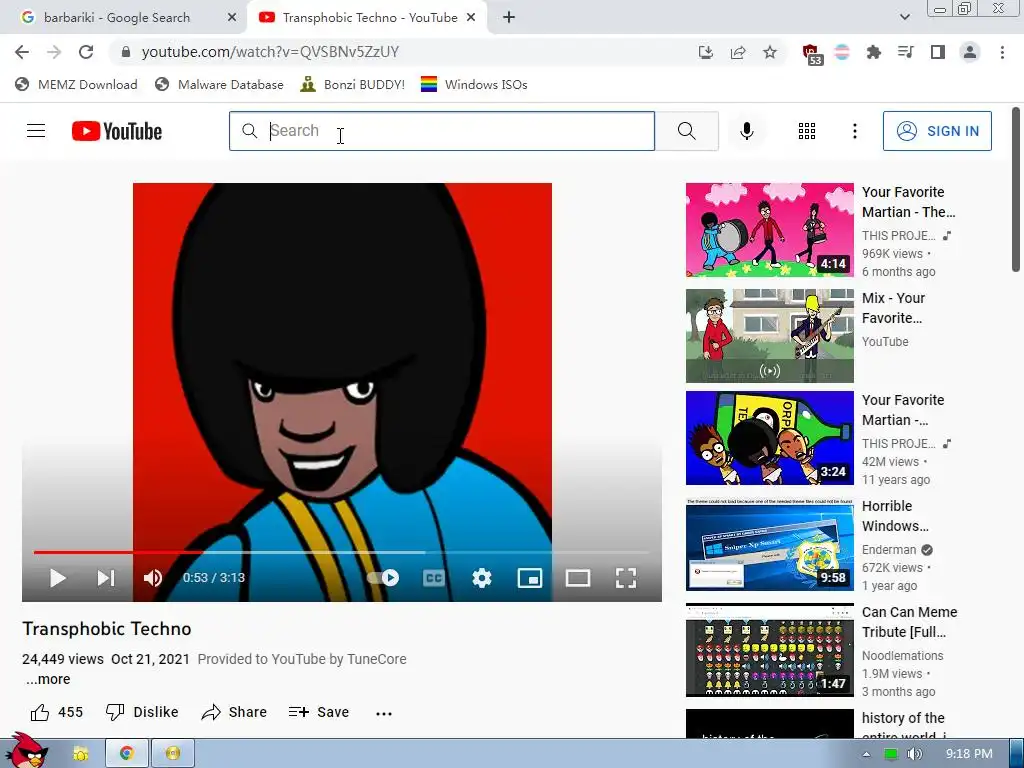The width and height of the screenshot is (1024, 768).
Task: Open the Horrible Windows video title
Action: pyautogui.click(x=895, y=516)
